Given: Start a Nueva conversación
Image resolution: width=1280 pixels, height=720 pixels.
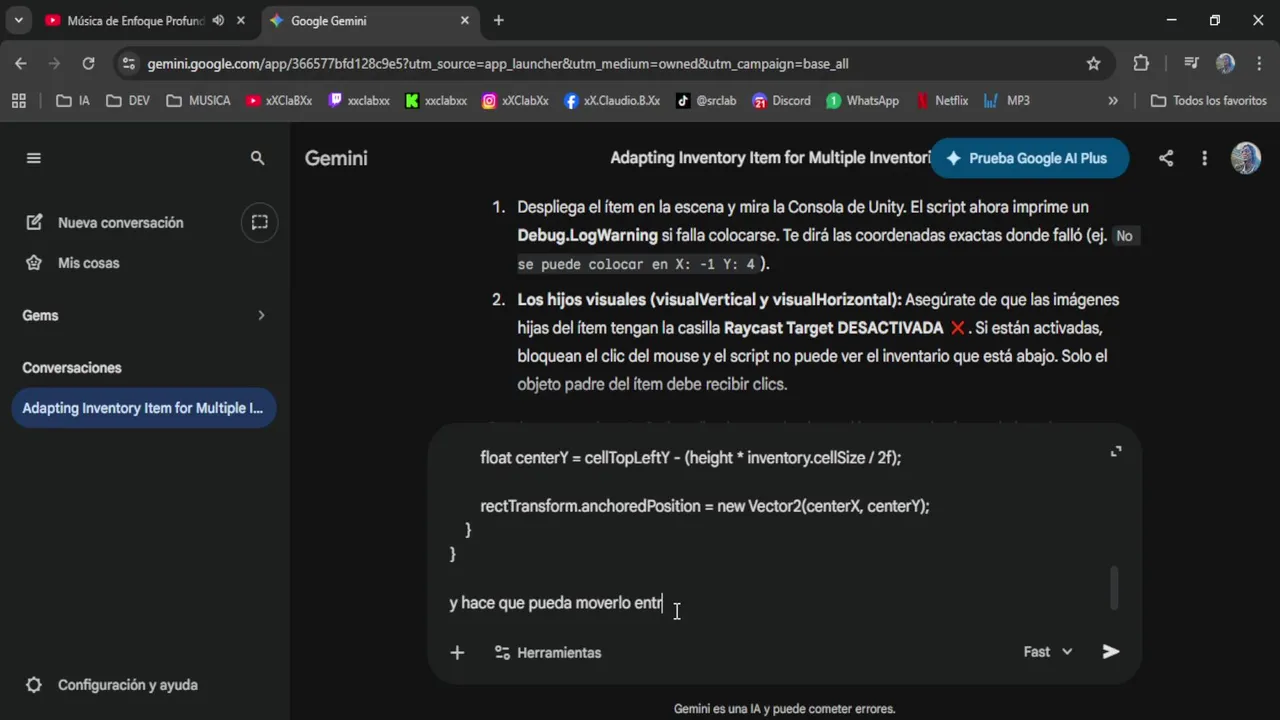Looking at the screenshot, I should tap(120, 222).
